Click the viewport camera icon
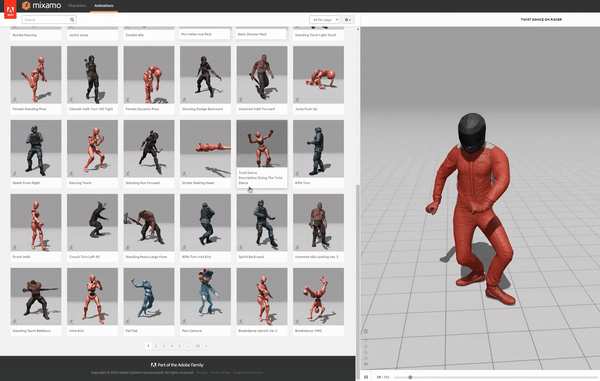600x381 pixels. click(x=366, y=364)
